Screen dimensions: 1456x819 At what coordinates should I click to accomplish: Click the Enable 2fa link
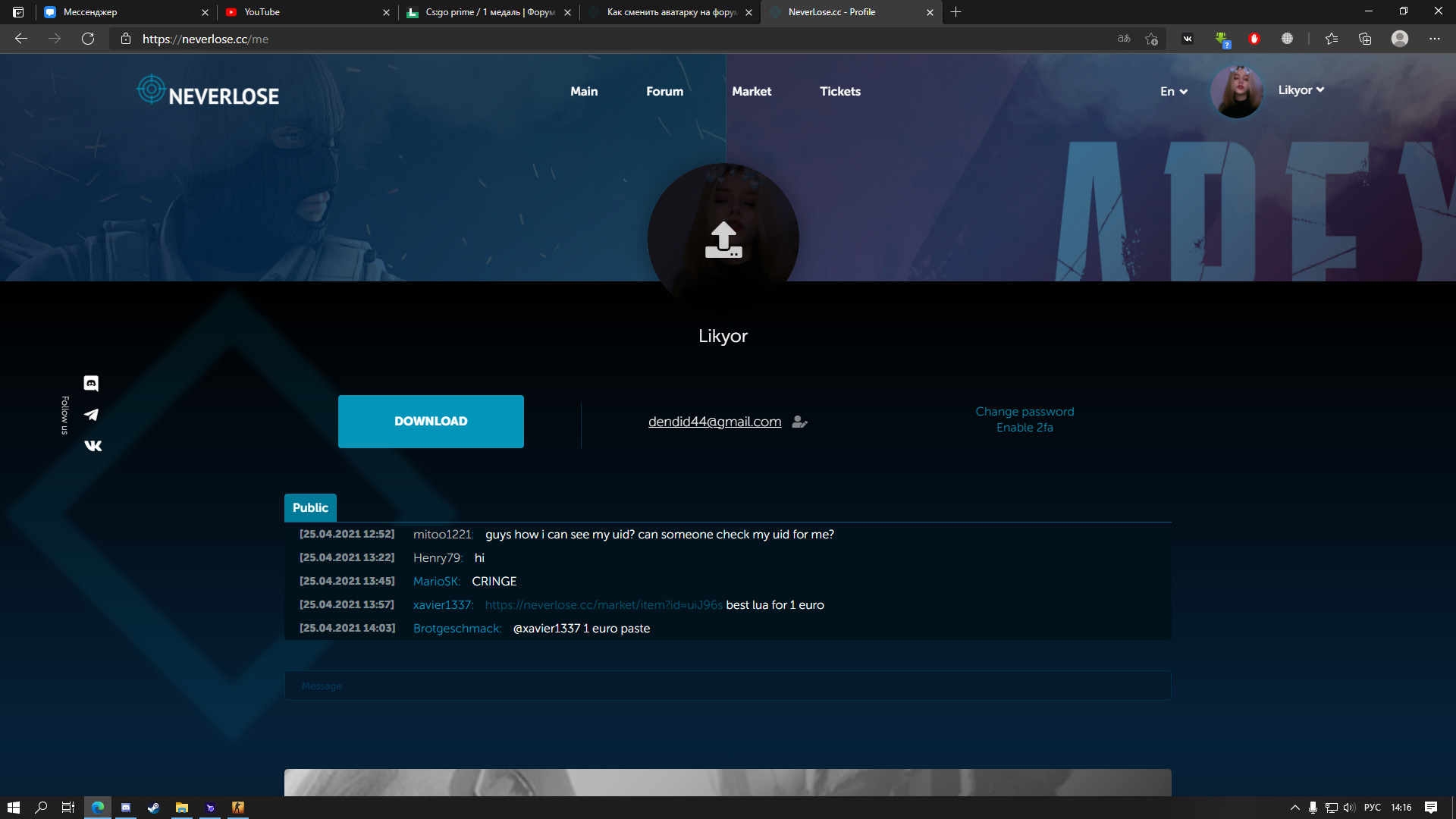coord(1024,428)
